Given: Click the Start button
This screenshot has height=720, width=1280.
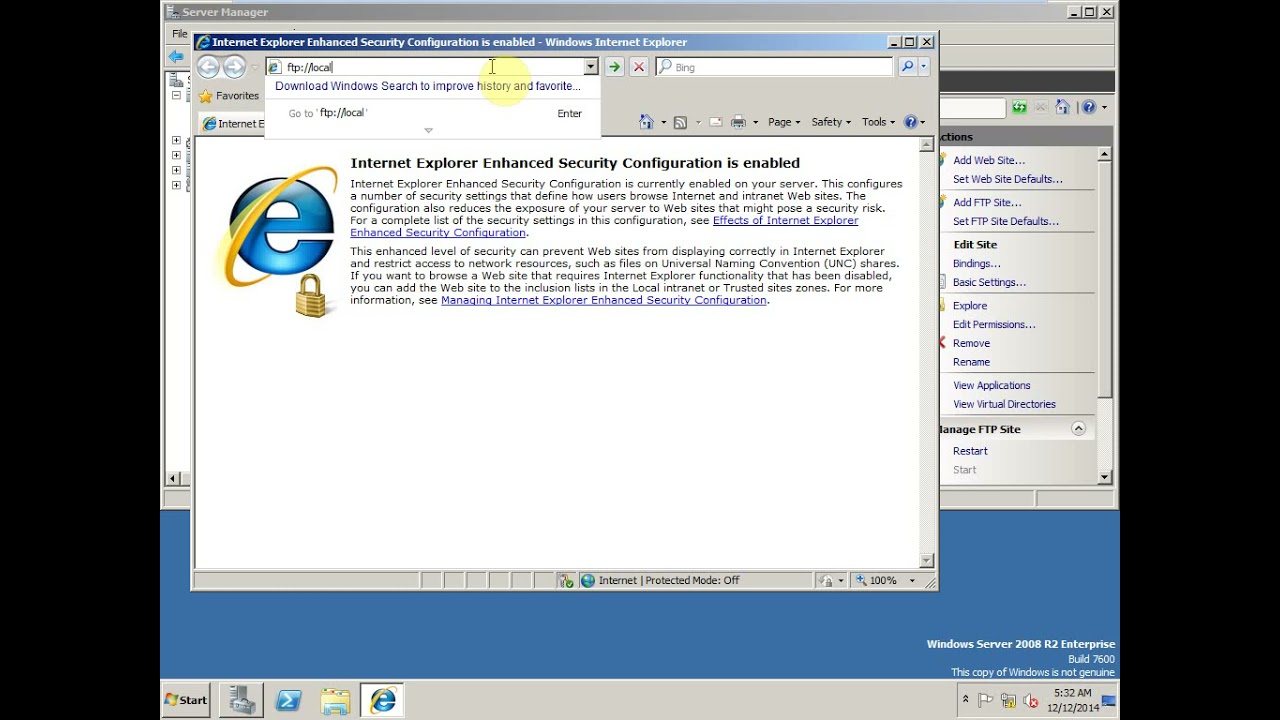Looking at the screenshot, I should [x=187, y=700].
